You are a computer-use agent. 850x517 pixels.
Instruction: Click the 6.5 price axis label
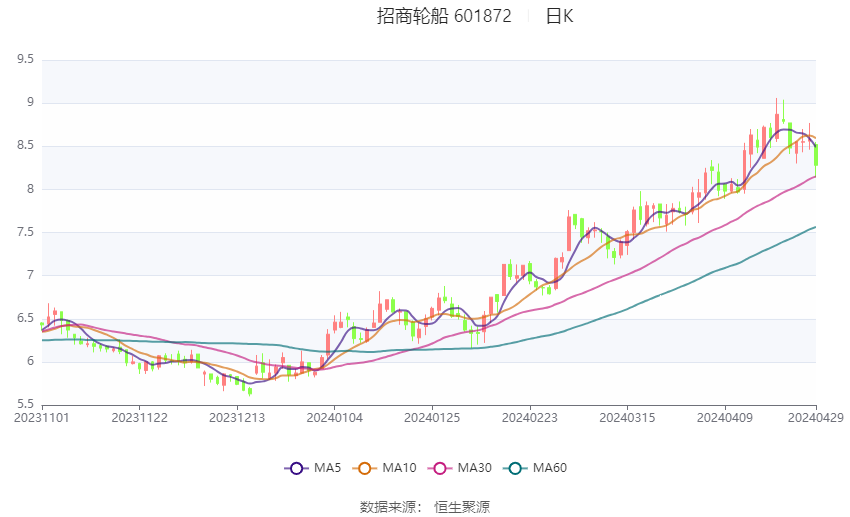pyautogui.click(x=25, y=318)
